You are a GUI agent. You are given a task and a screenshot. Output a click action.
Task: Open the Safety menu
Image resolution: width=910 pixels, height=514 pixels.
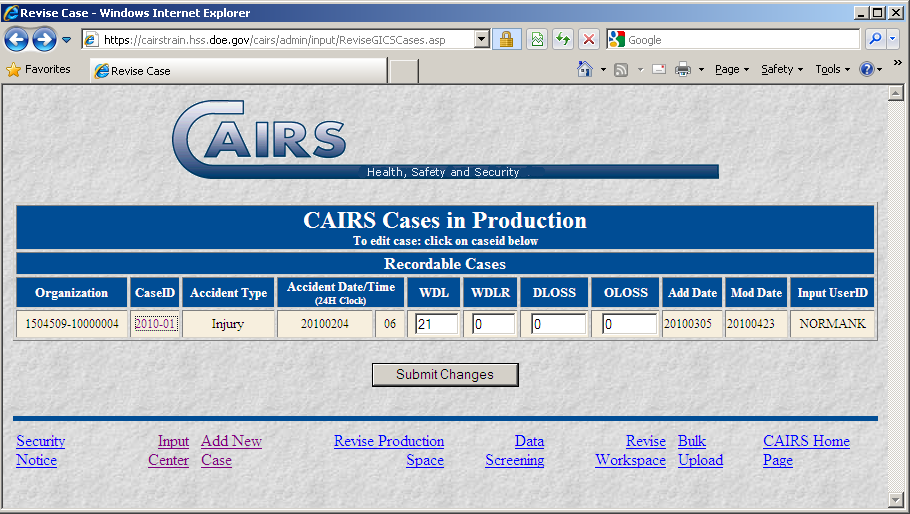click(782, 69)
